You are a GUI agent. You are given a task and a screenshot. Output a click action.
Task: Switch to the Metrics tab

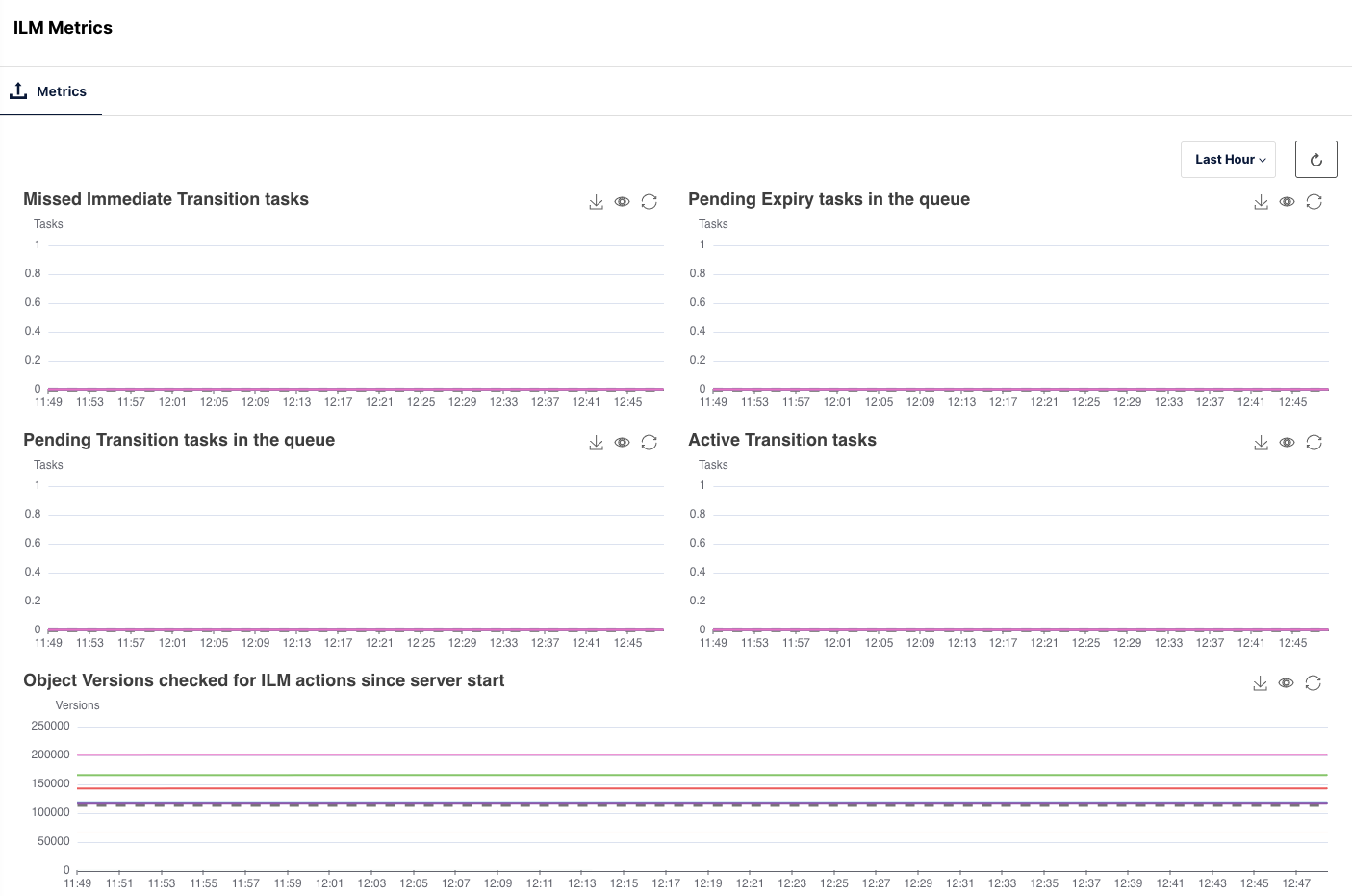50,91
